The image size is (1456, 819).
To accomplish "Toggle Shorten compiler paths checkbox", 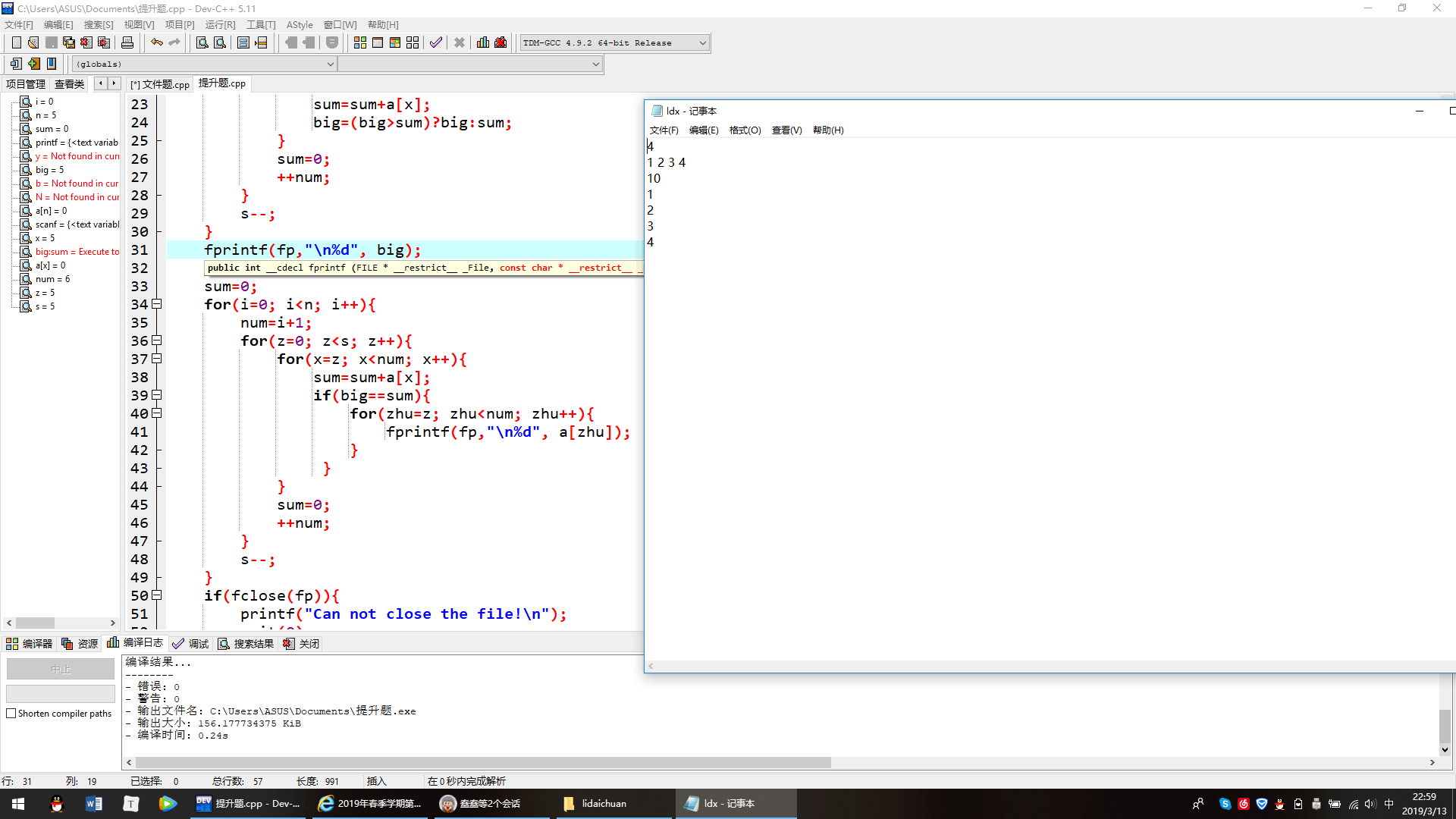I will pyautogui.click(x=11, y=714).
